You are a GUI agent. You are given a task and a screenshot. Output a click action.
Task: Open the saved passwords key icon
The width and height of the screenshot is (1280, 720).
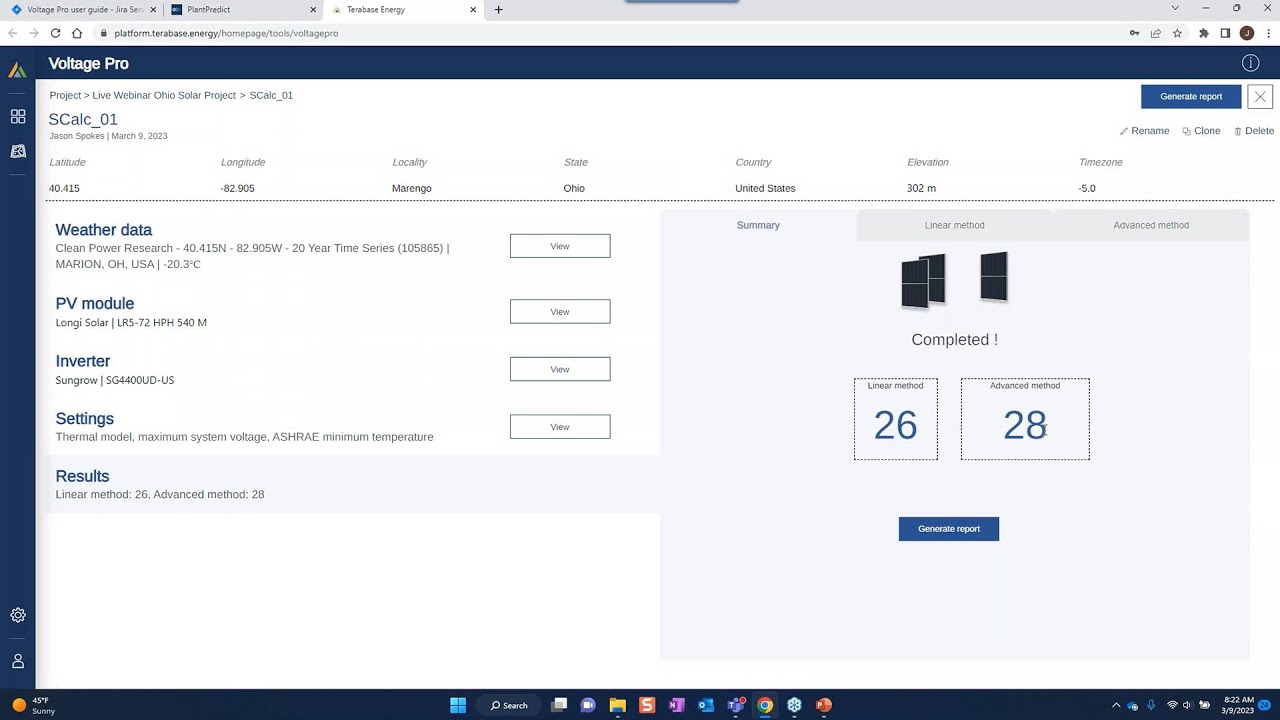pyautogui.click(x=1134, y=33)
